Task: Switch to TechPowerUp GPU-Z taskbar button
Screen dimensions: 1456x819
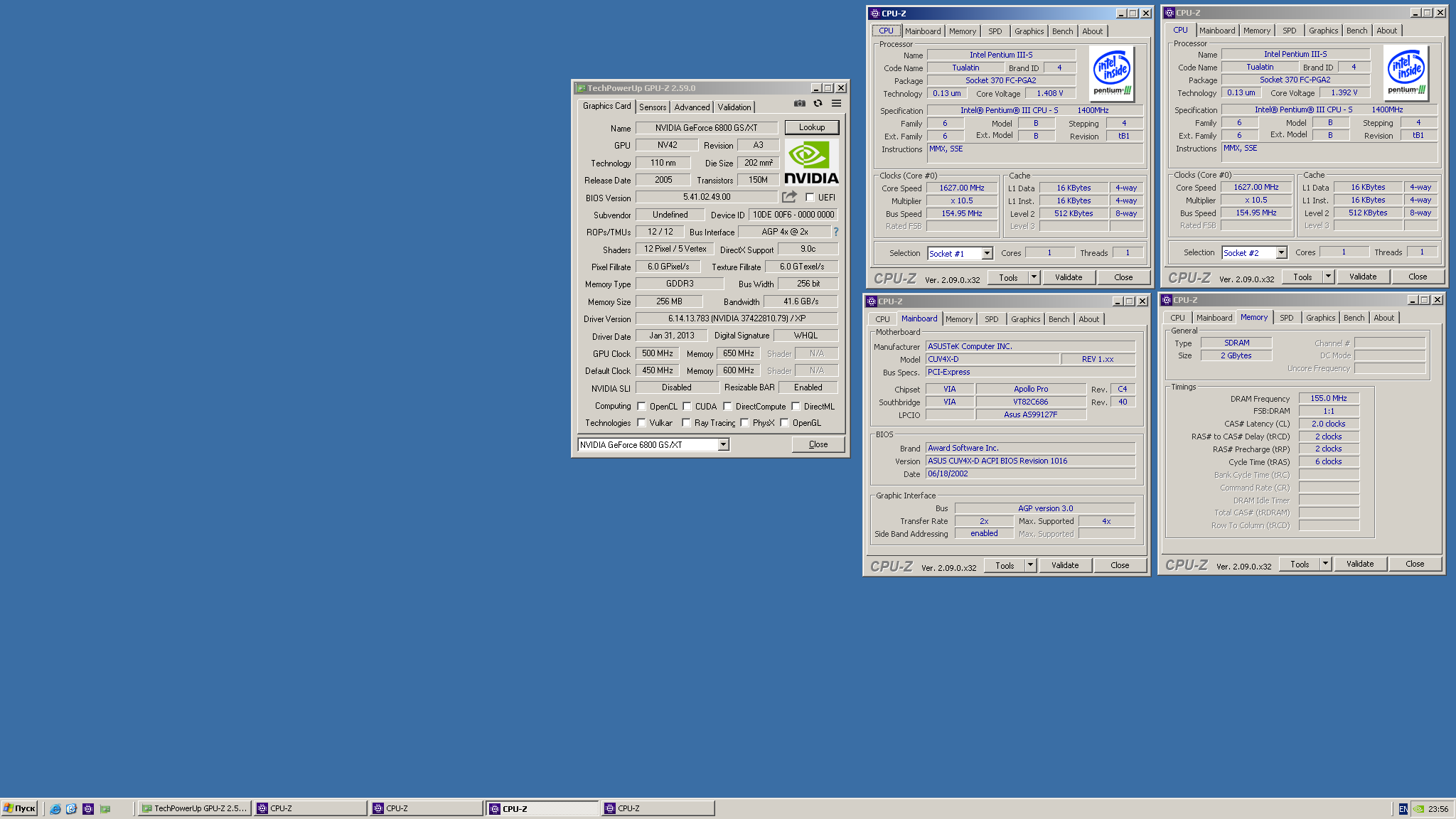Action: click(x=194, y=808)
